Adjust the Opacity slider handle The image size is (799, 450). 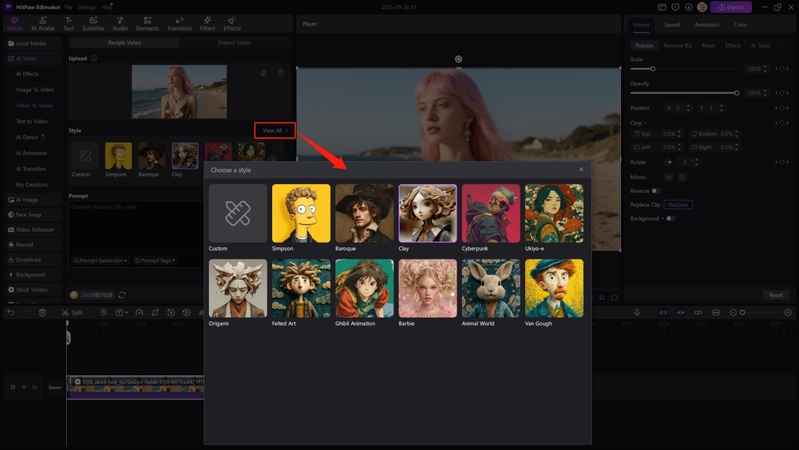click(x=737, y=93)
